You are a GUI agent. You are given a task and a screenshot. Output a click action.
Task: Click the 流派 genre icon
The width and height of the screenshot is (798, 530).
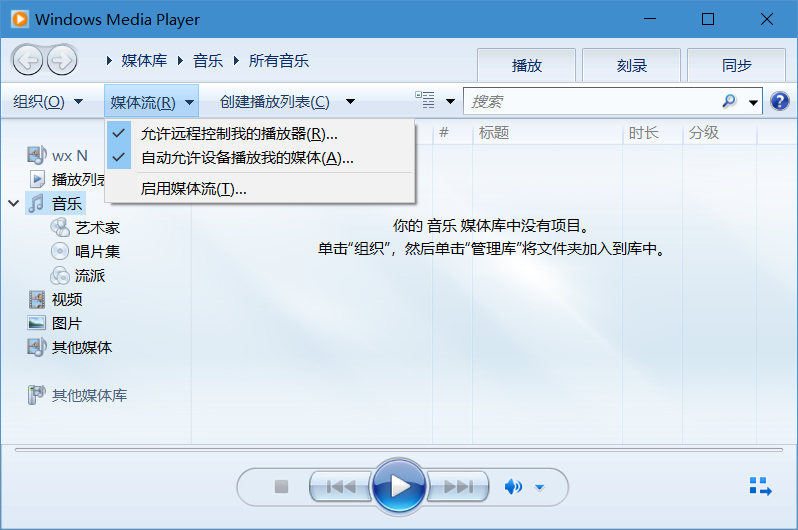(x=60, y=275)
